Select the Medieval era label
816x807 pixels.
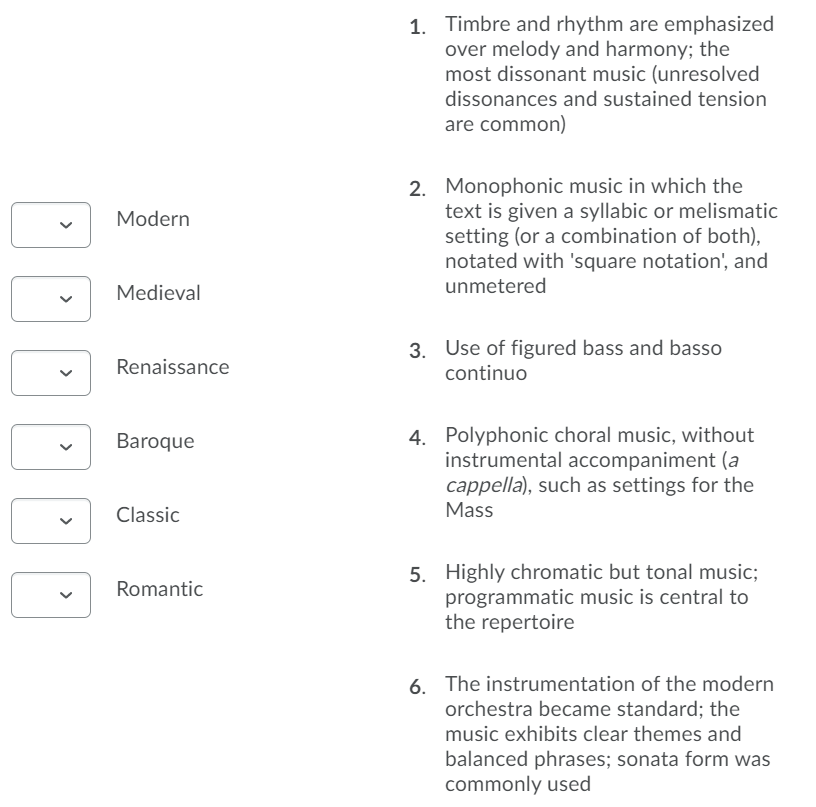click(150, 291)
